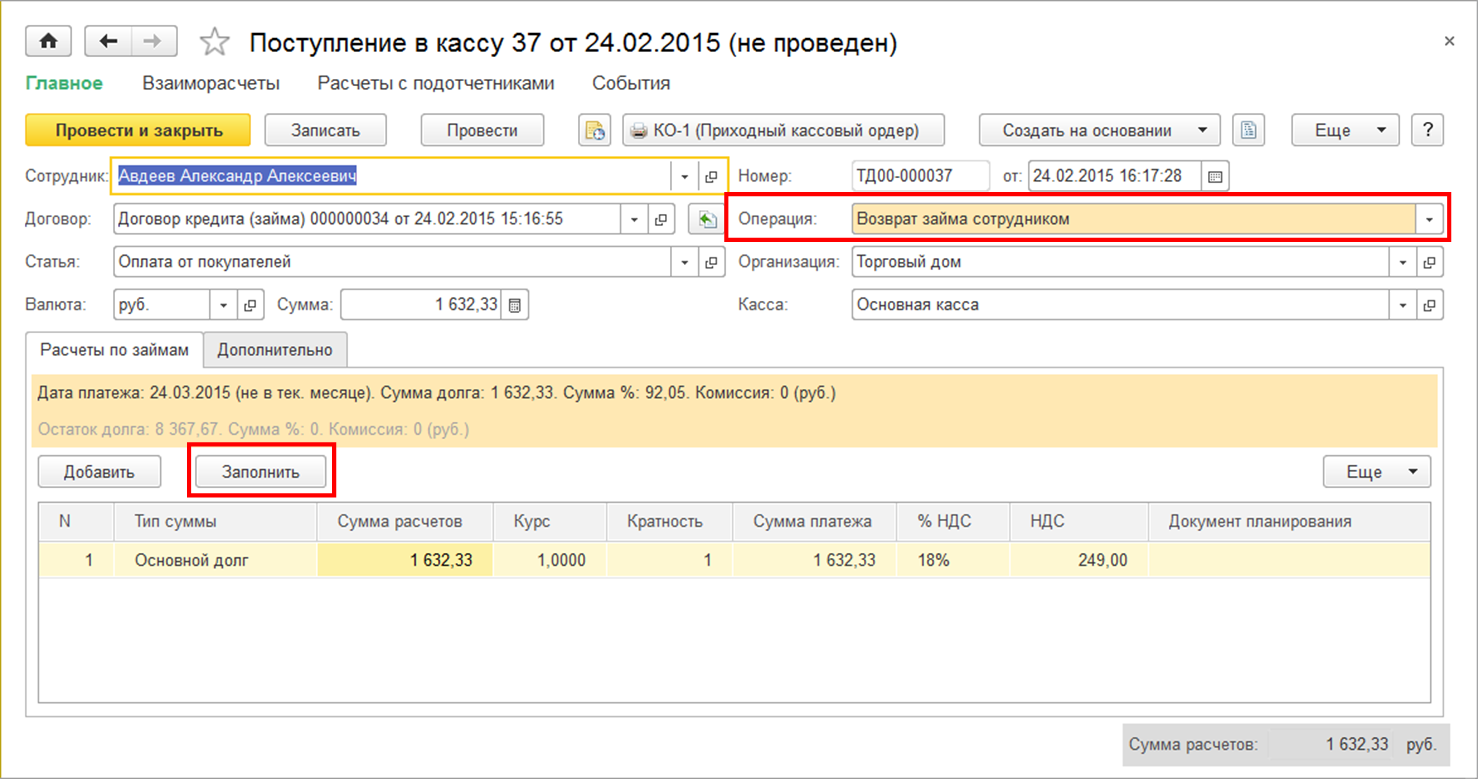The image size is (1478, 779).
Task: Switch to the Дополнительно tab
Action: point(275,350)
